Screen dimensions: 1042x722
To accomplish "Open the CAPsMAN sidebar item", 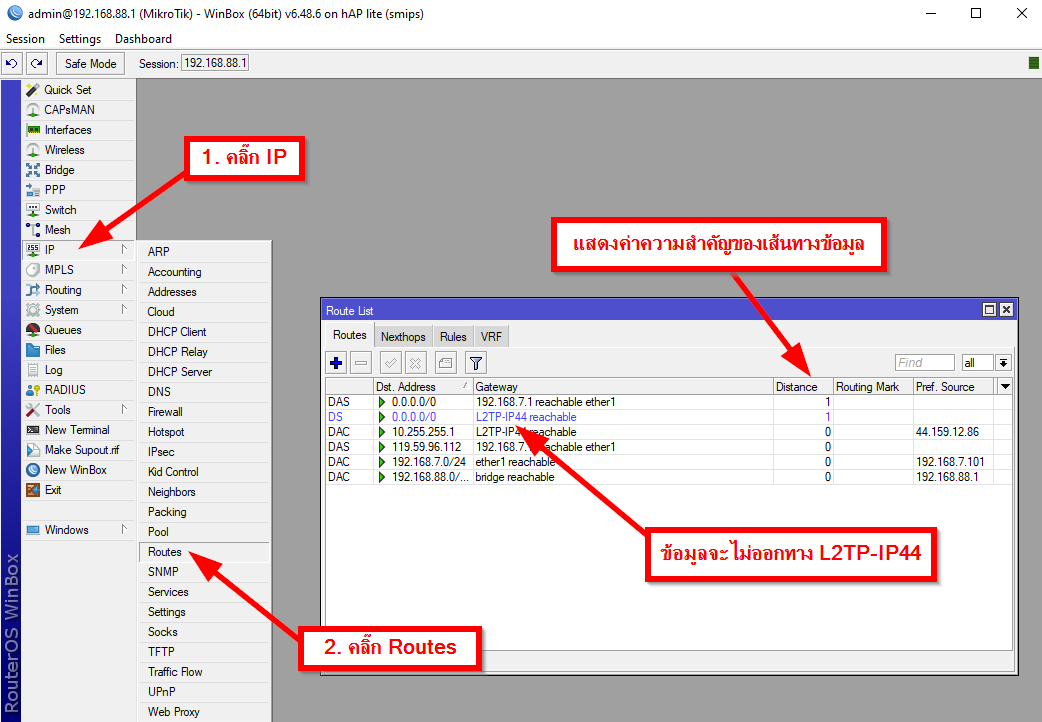I will click(78, 110).
